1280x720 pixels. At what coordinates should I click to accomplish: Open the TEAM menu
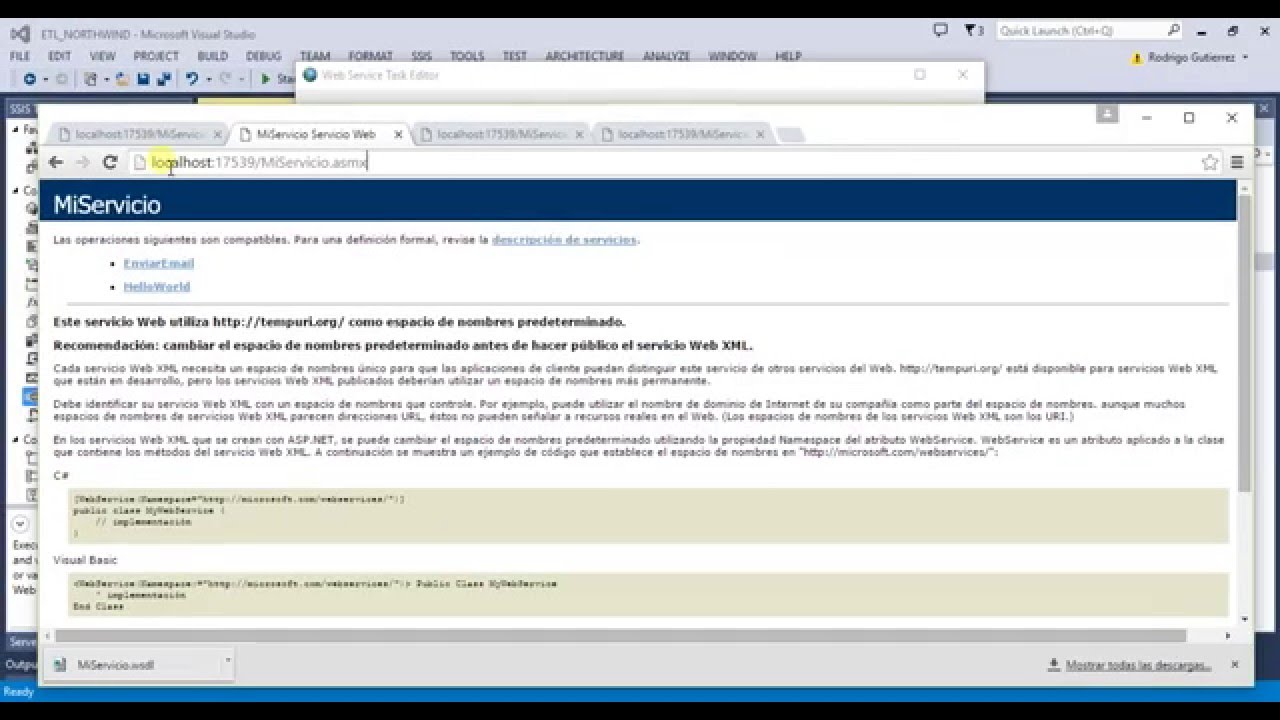click(x=315, y=56)
